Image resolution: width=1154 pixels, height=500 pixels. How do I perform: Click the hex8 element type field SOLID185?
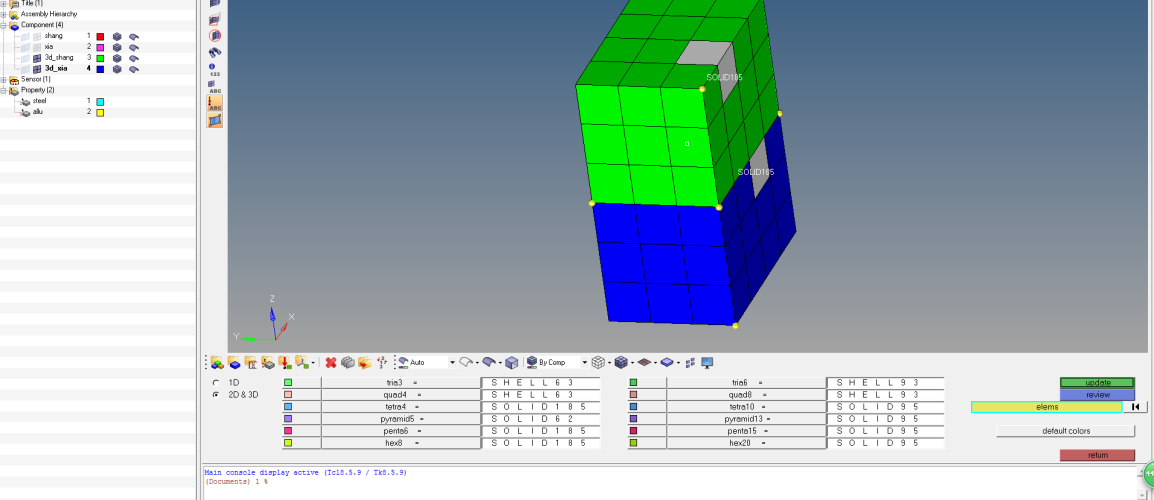click(540, 442)
